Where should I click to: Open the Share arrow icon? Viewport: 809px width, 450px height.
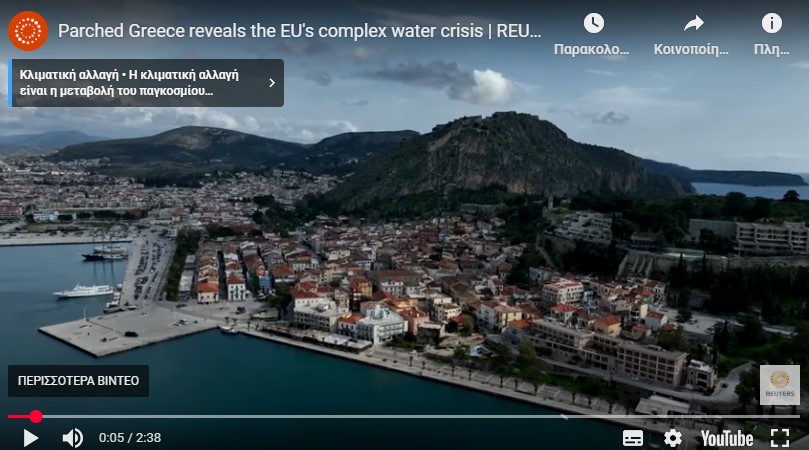pyautogui.click(x=693, y=23)
